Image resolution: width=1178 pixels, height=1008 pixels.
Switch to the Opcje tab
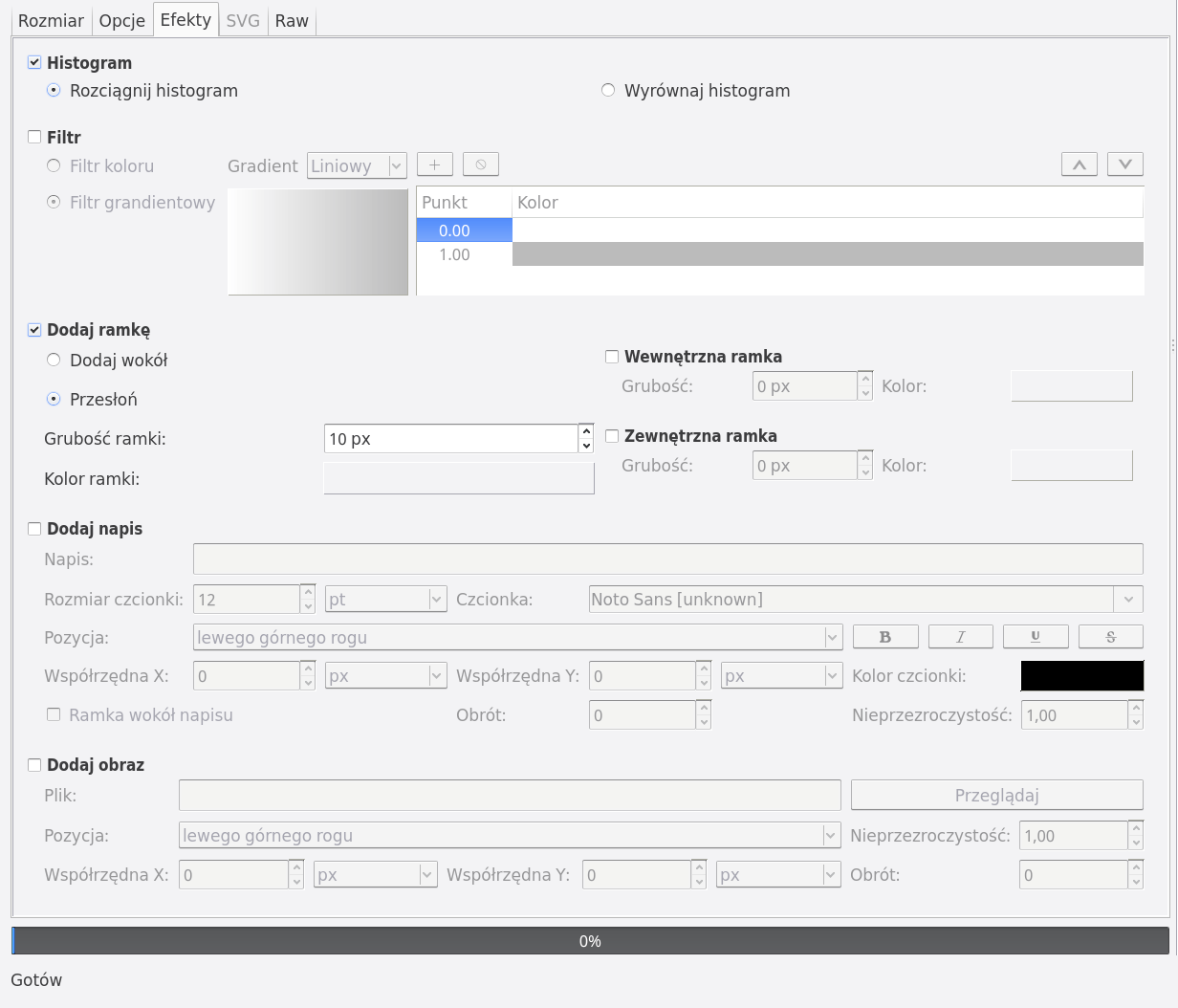[x=122, y=21]
